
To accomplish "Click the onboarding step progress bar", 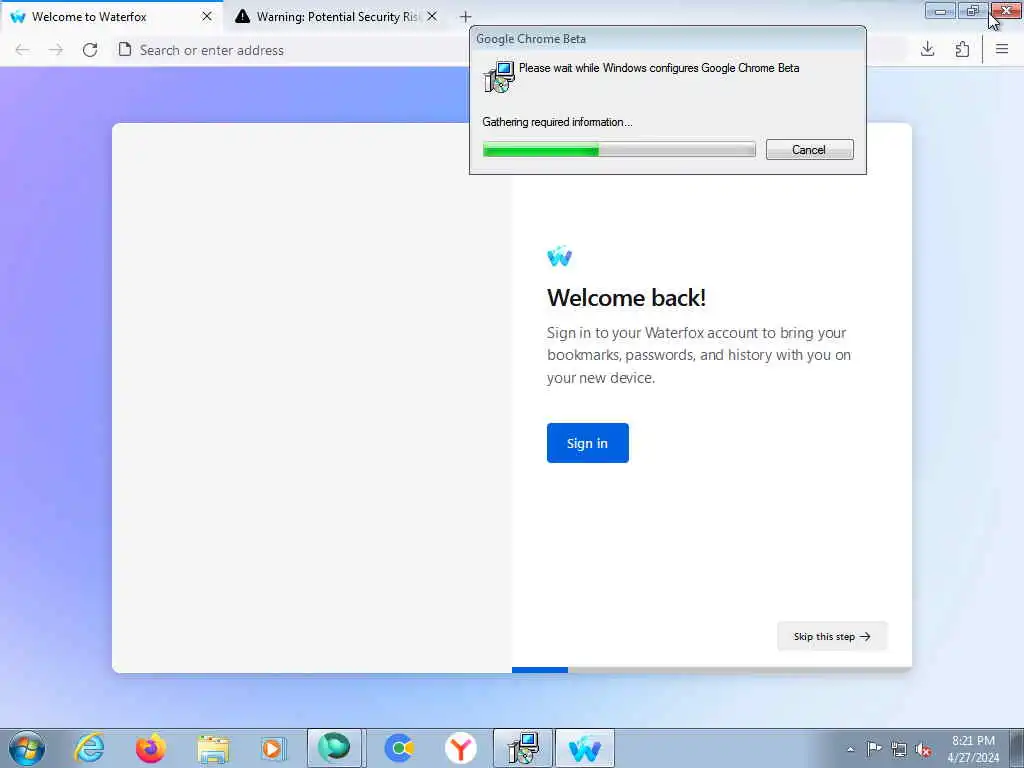I will point(712,669).
